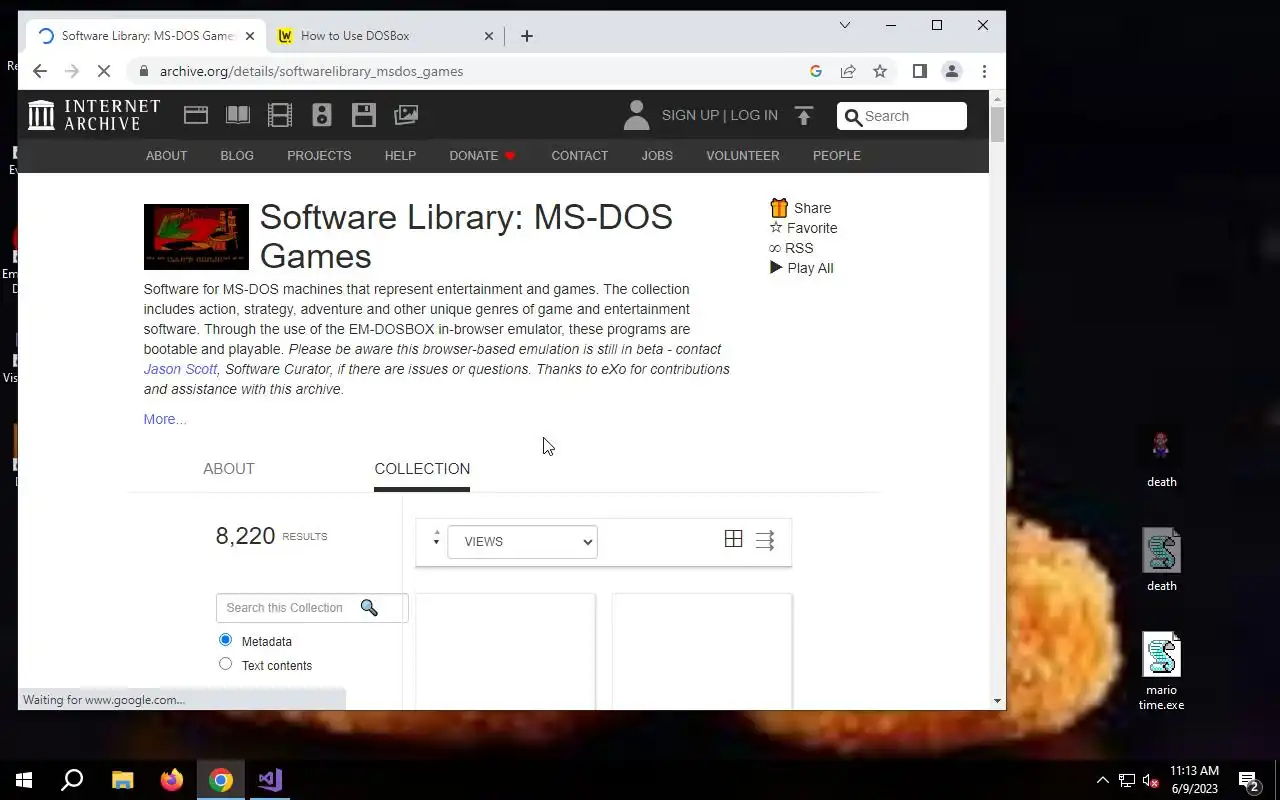The image size is (1280, 800).
Task: Open a new browser tab
Action: click(x=527, y=36)
